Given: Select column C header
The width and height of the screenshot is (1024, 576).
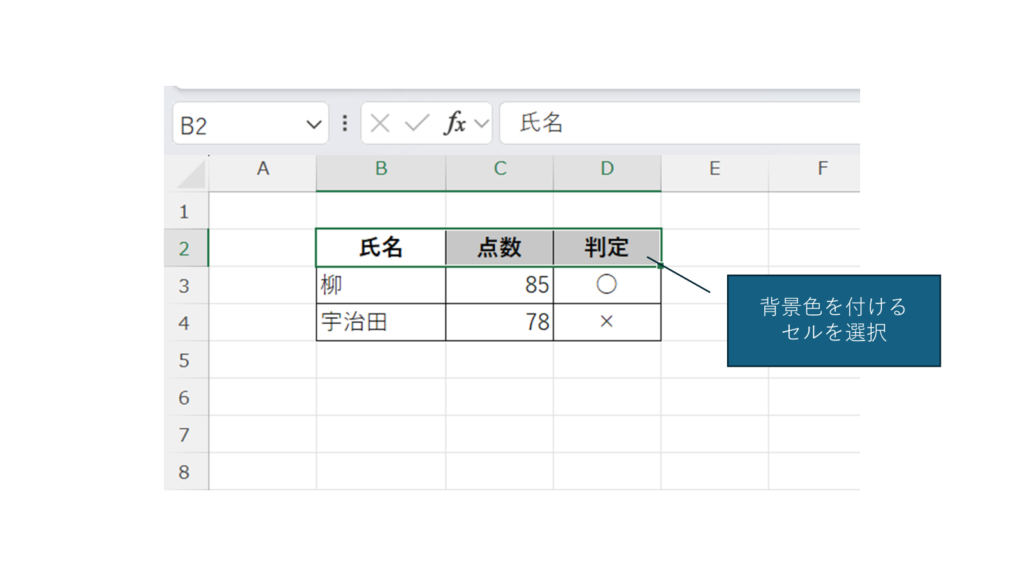Looking at the screenshot, I should pyautogui.click(x=500, y=169).
